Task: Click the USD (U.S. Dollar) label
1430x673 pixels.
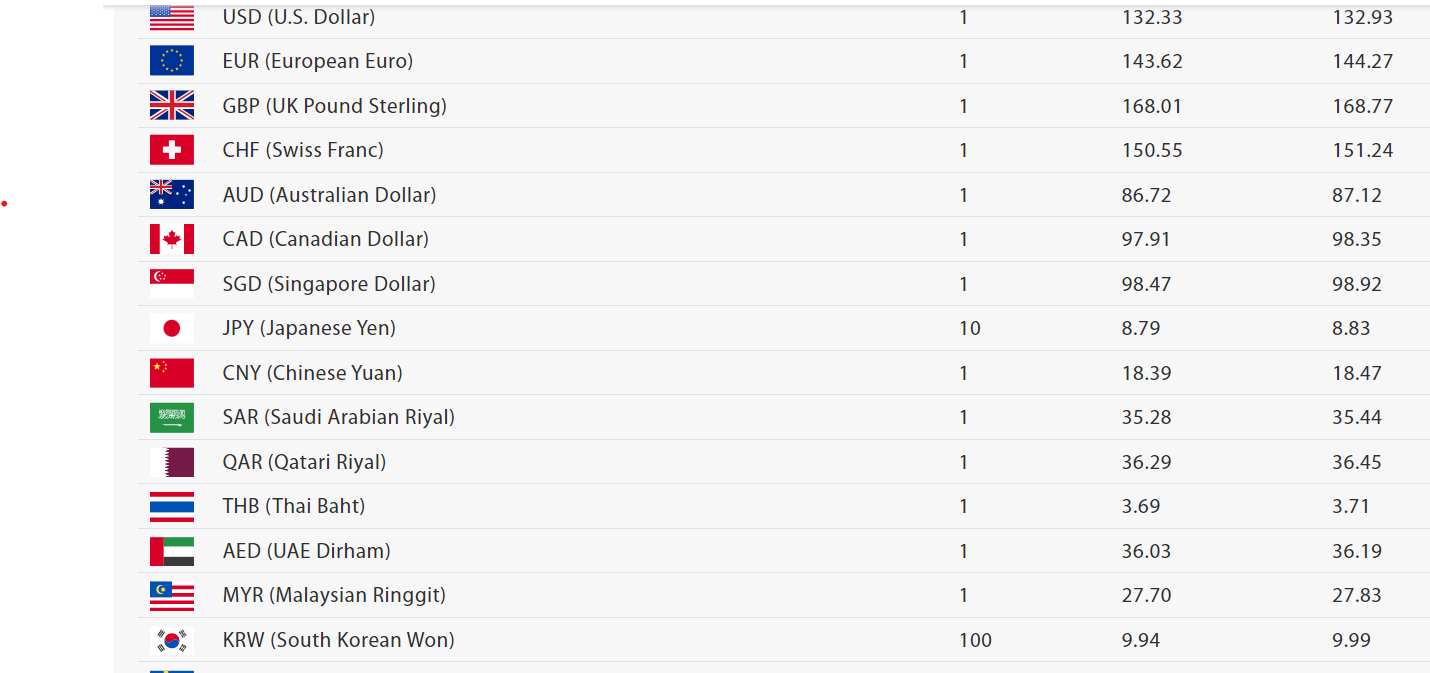Action: click(299, 17)
